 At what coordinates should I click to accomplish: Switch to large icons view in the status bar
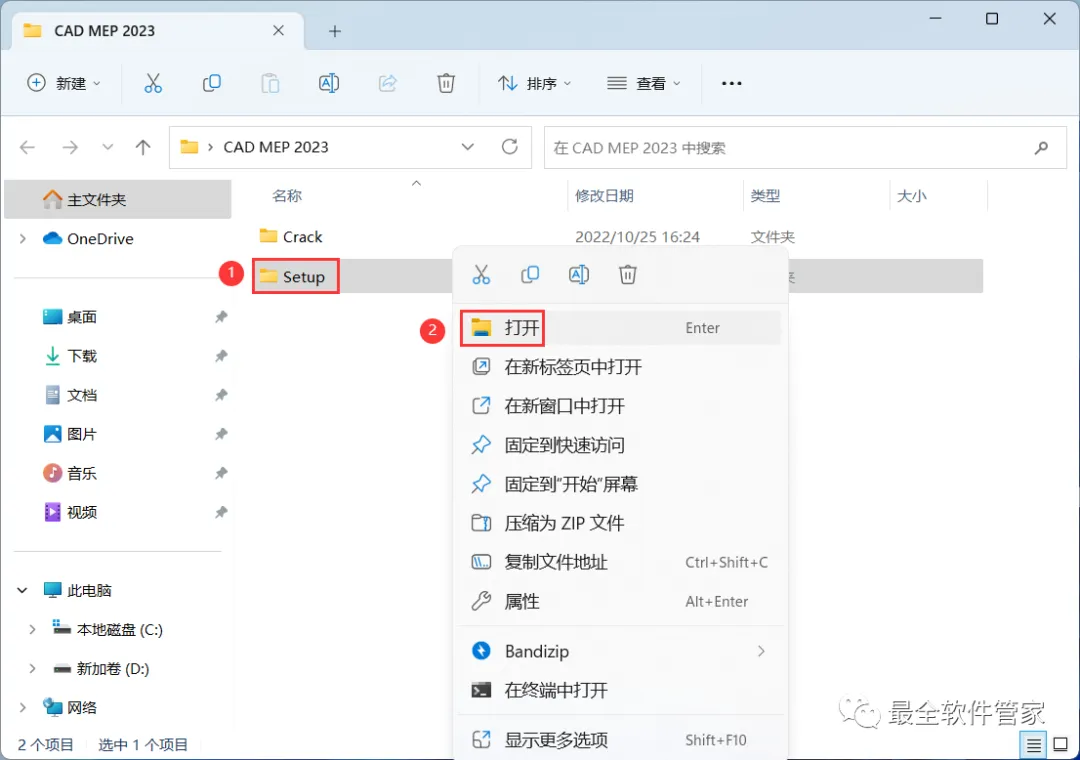[1061, 744]
